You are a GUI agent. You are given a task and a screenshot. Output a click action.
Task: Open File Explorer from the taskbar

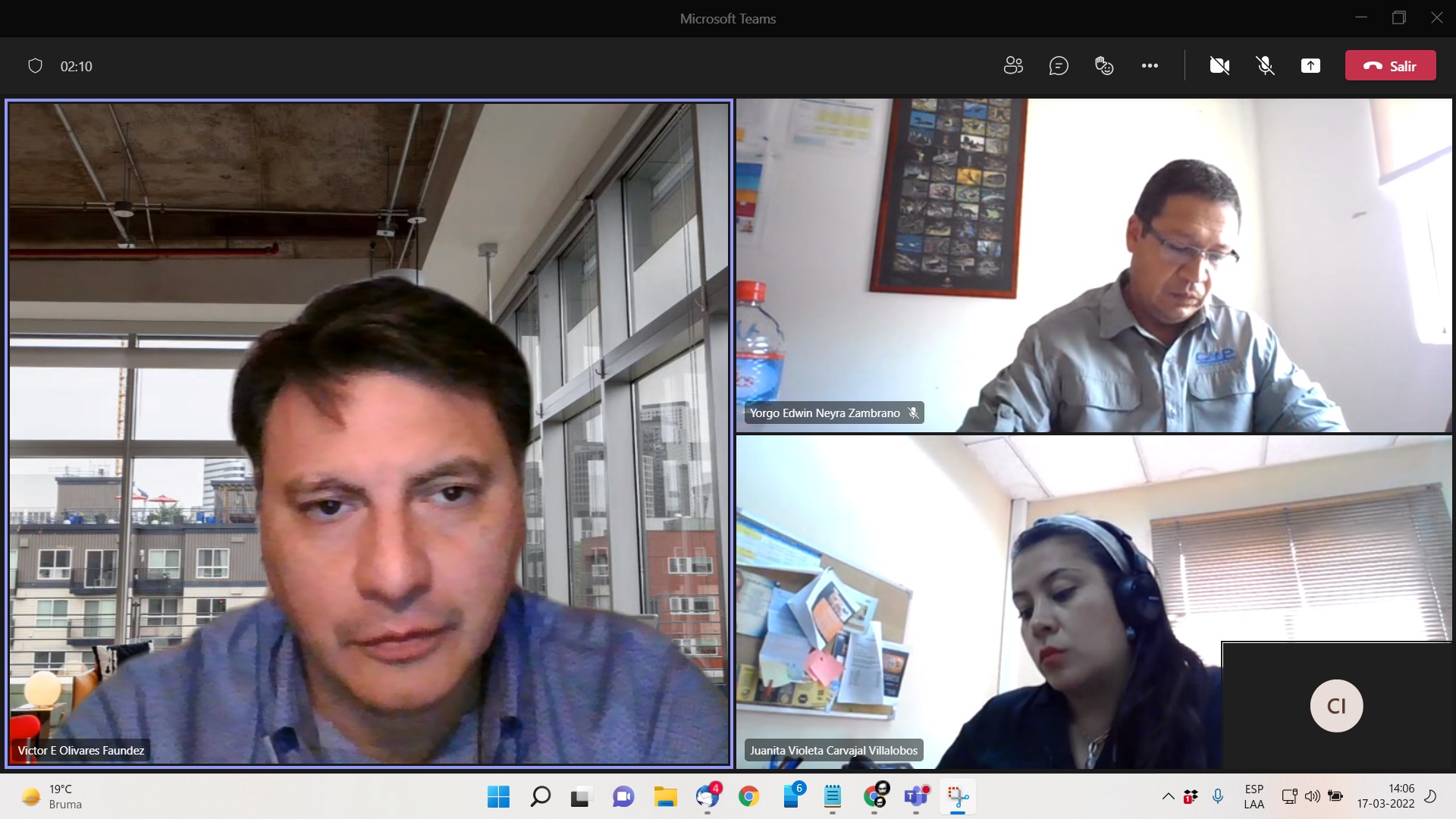[665, 797]
